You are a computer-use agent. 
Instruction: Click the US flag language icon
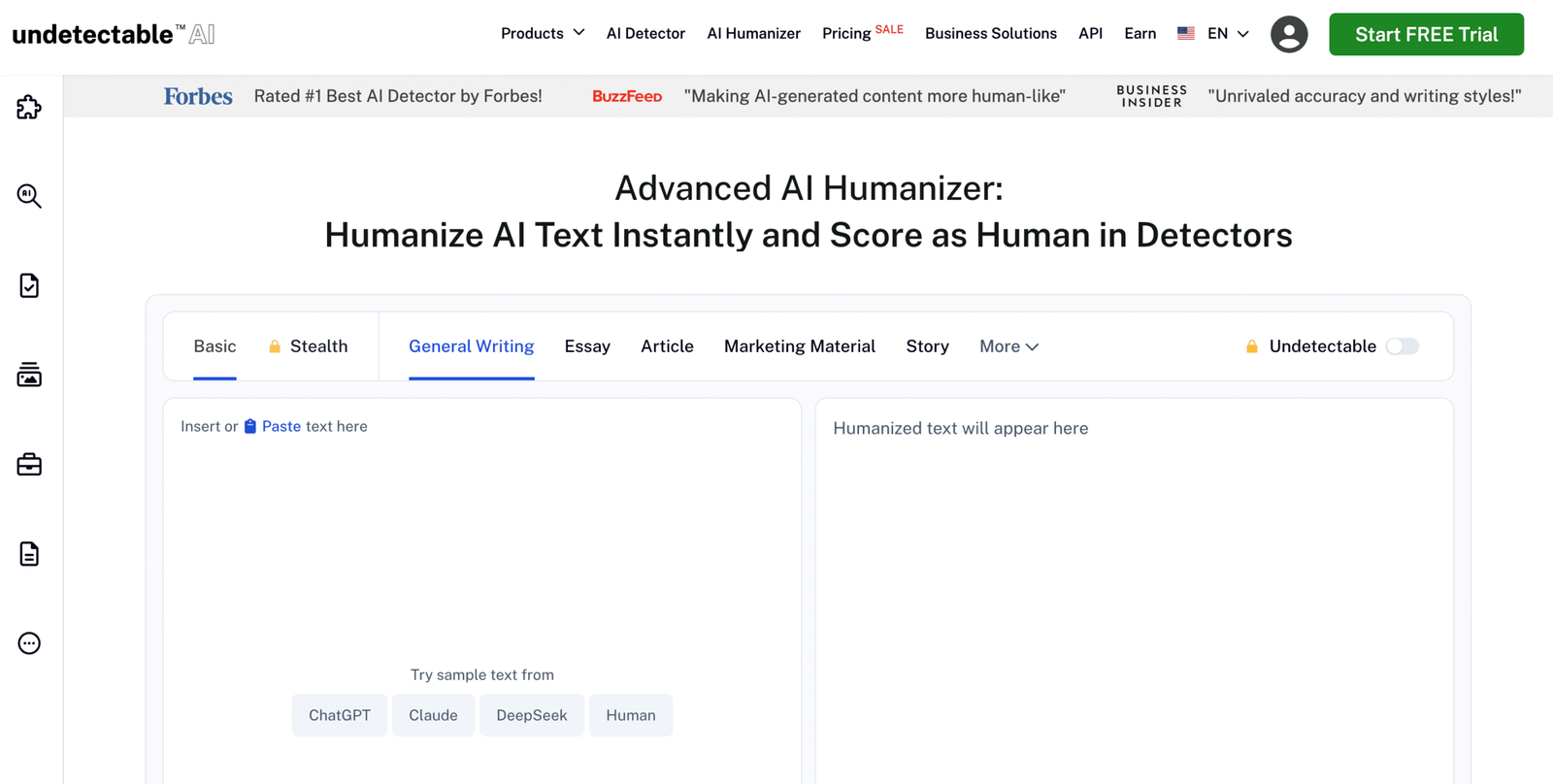[1186, 33]
